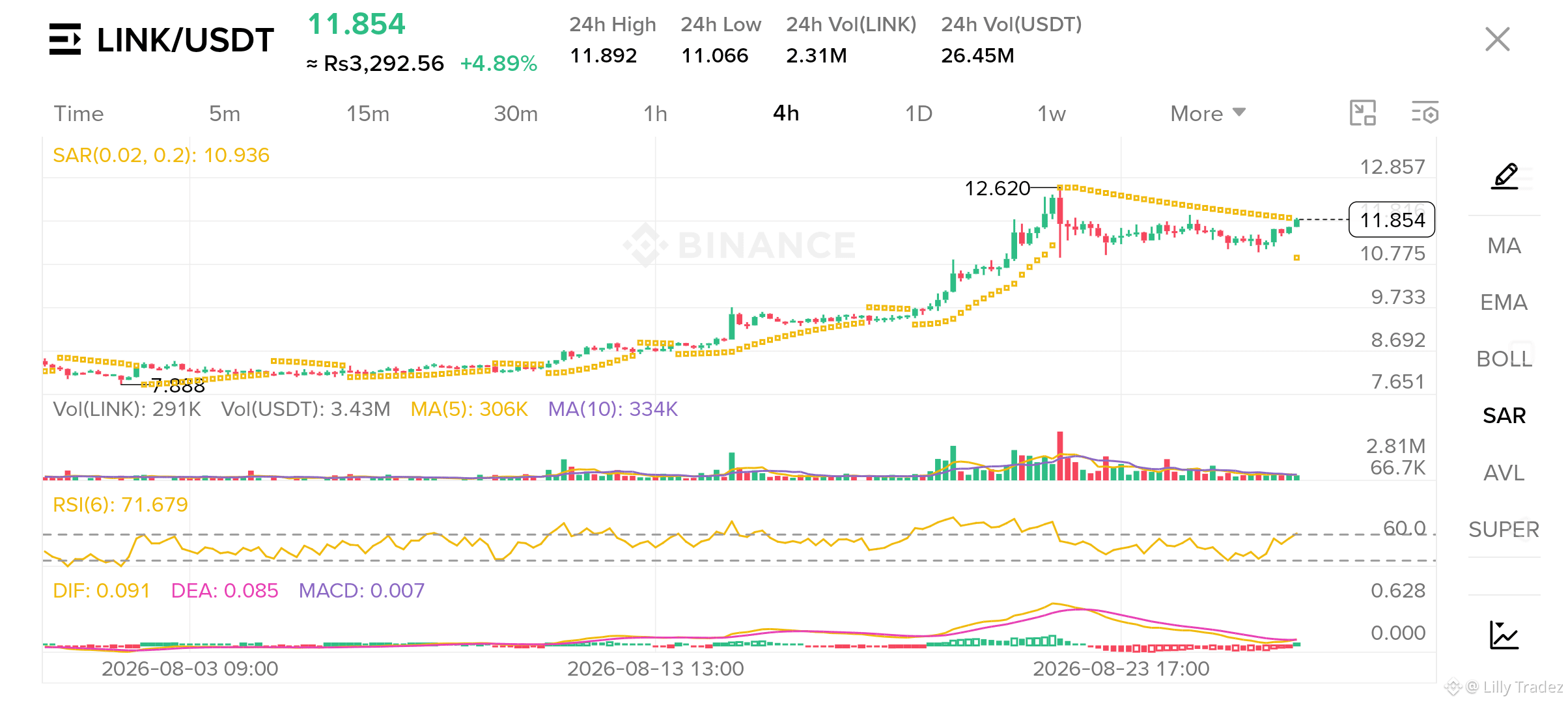Click the Vol(USDT): 3.43M label
The height and width of the screenshot is (703, 1568).
[306, 409]
